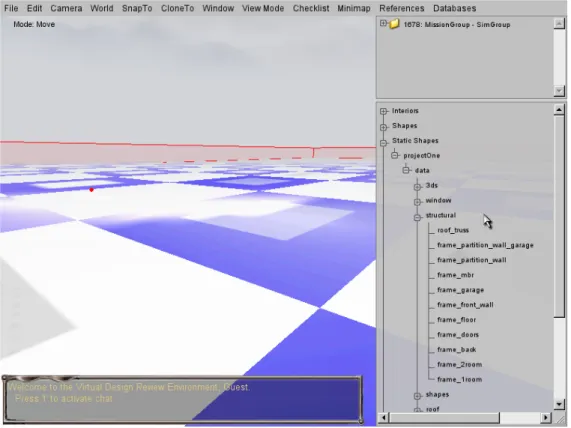Select the roof item at tree bottom
The height and width of the screenshot is (428, 571).
point(433,409)
